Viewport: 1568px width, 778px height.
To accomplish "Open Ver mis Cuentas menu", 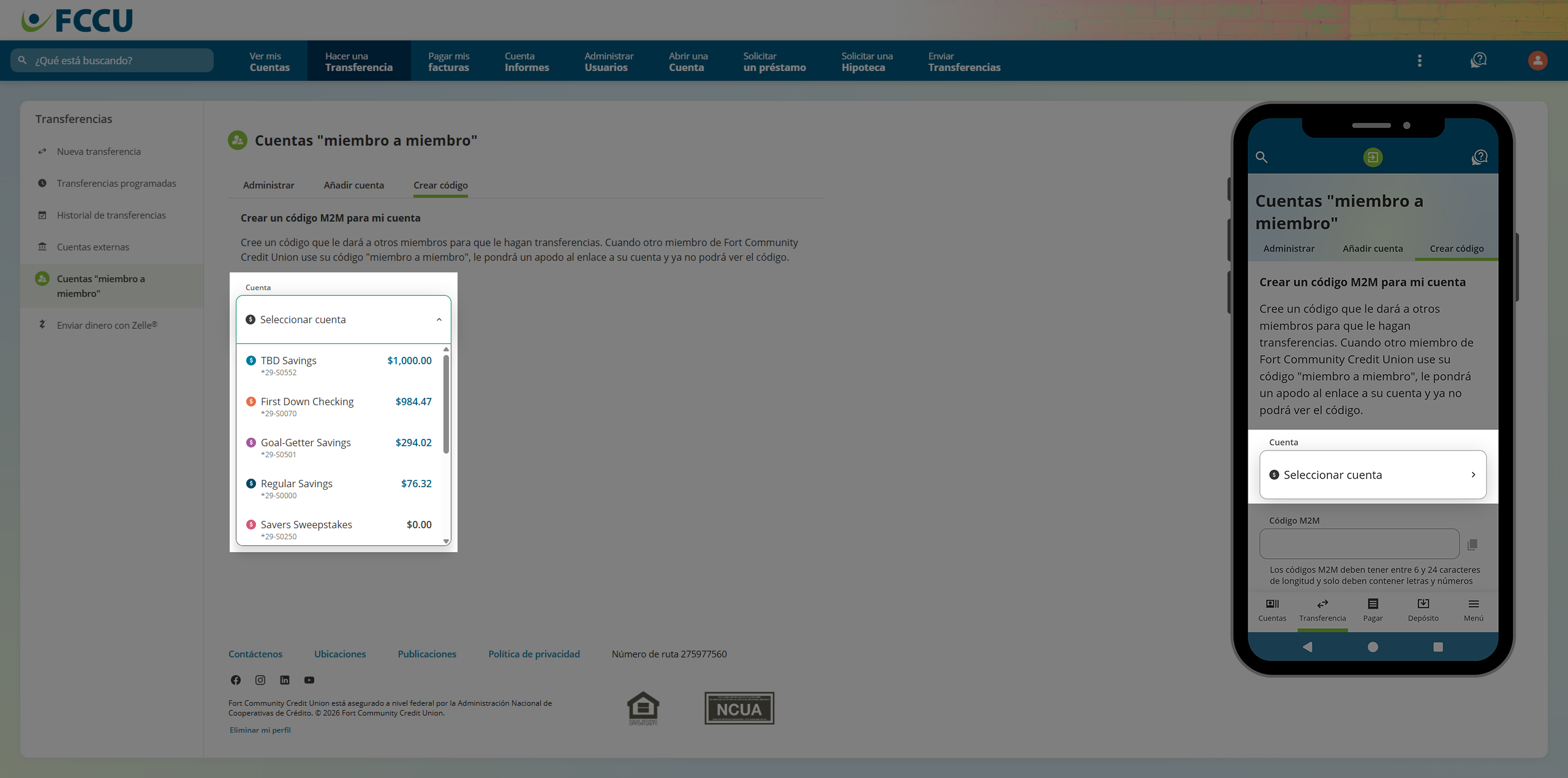I will pos(269,61).
